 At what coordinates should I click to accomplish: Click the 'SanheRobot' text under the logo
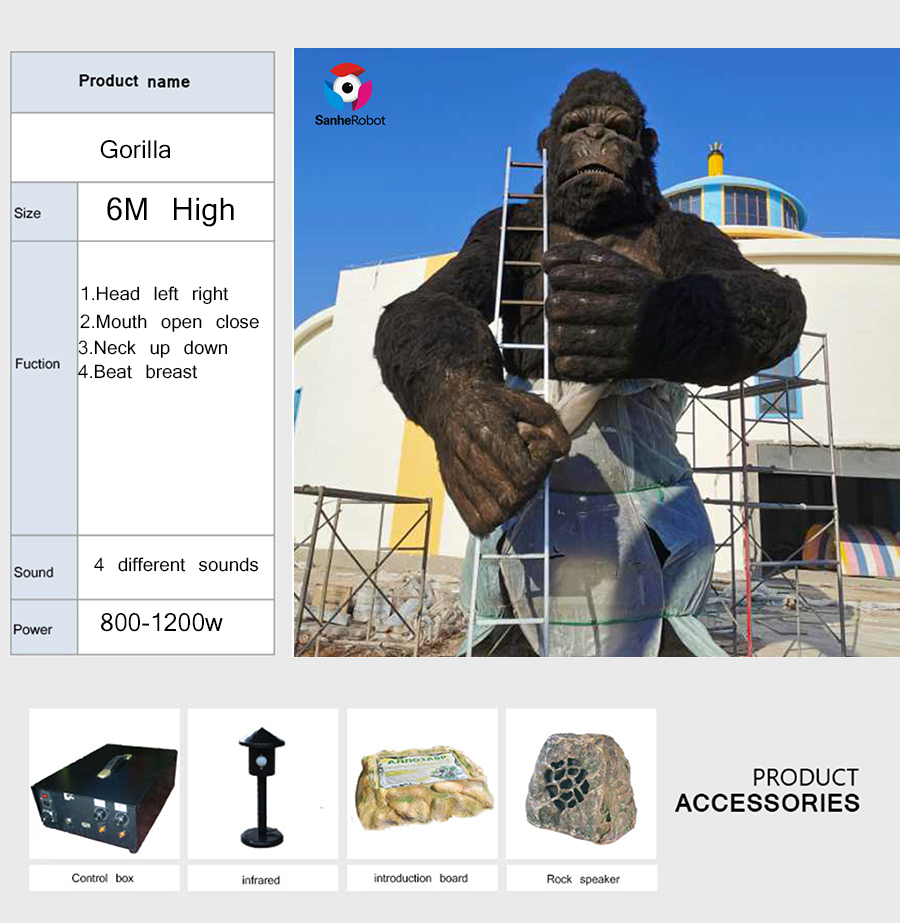click(350, 120)
